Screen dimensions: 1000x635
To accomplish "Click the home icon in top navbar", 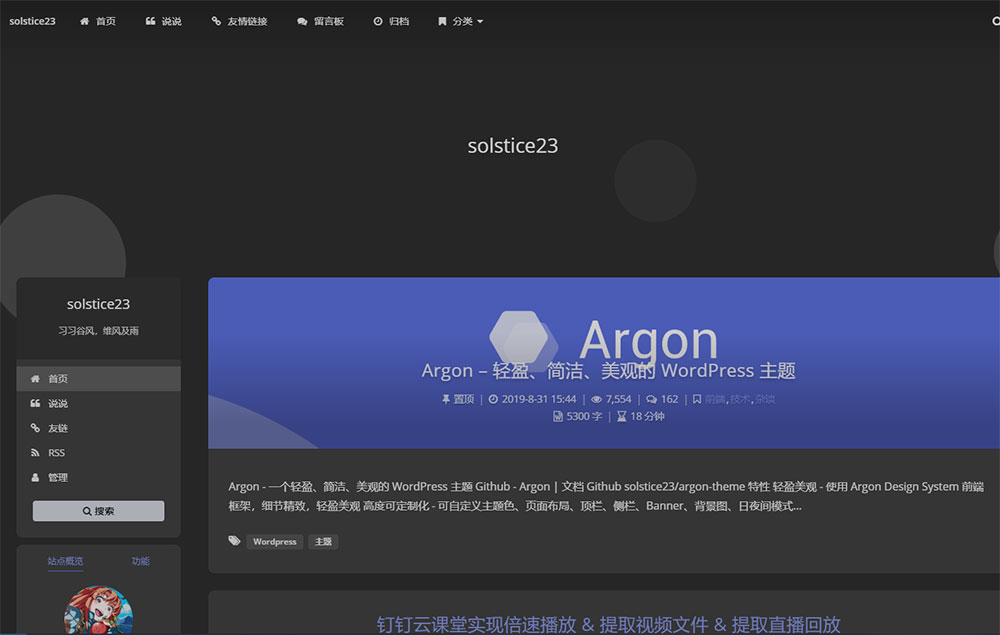I will click(x=84, y=21).
